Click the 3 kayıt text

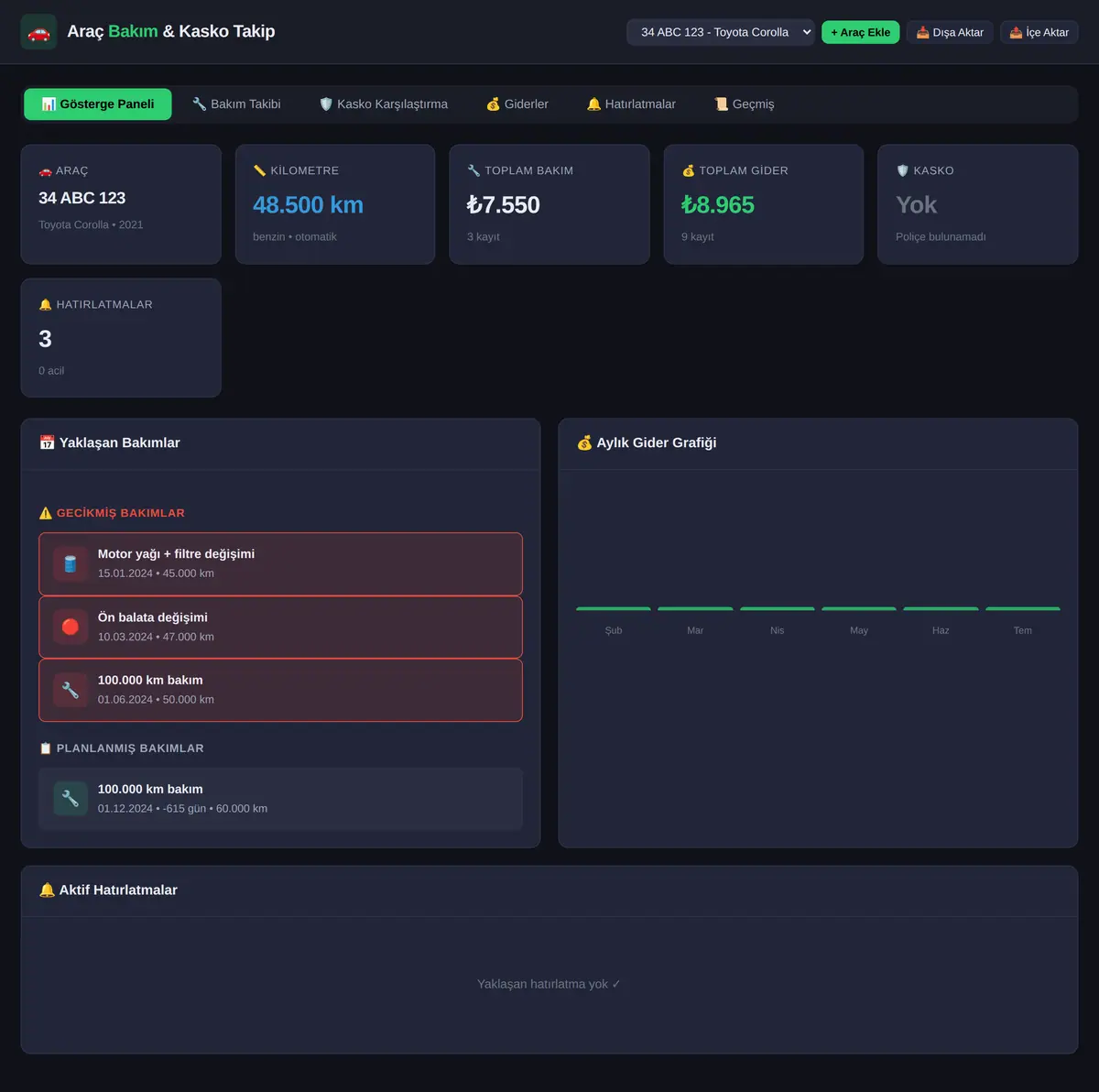point(484,237)
